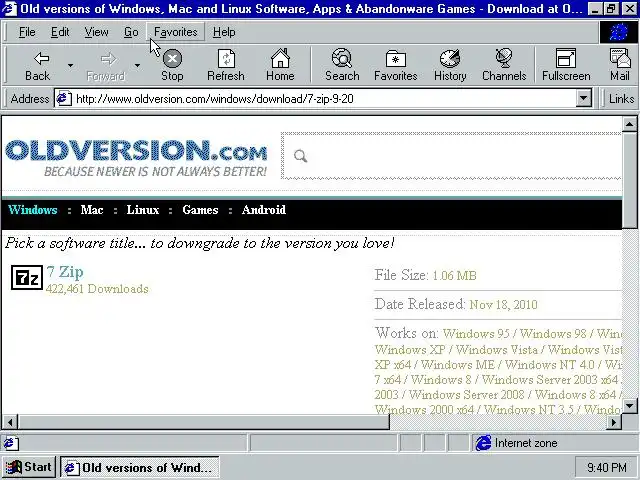Select the Old versions taskbar button
Screen dimensions: 640x480
click(140, 467)
